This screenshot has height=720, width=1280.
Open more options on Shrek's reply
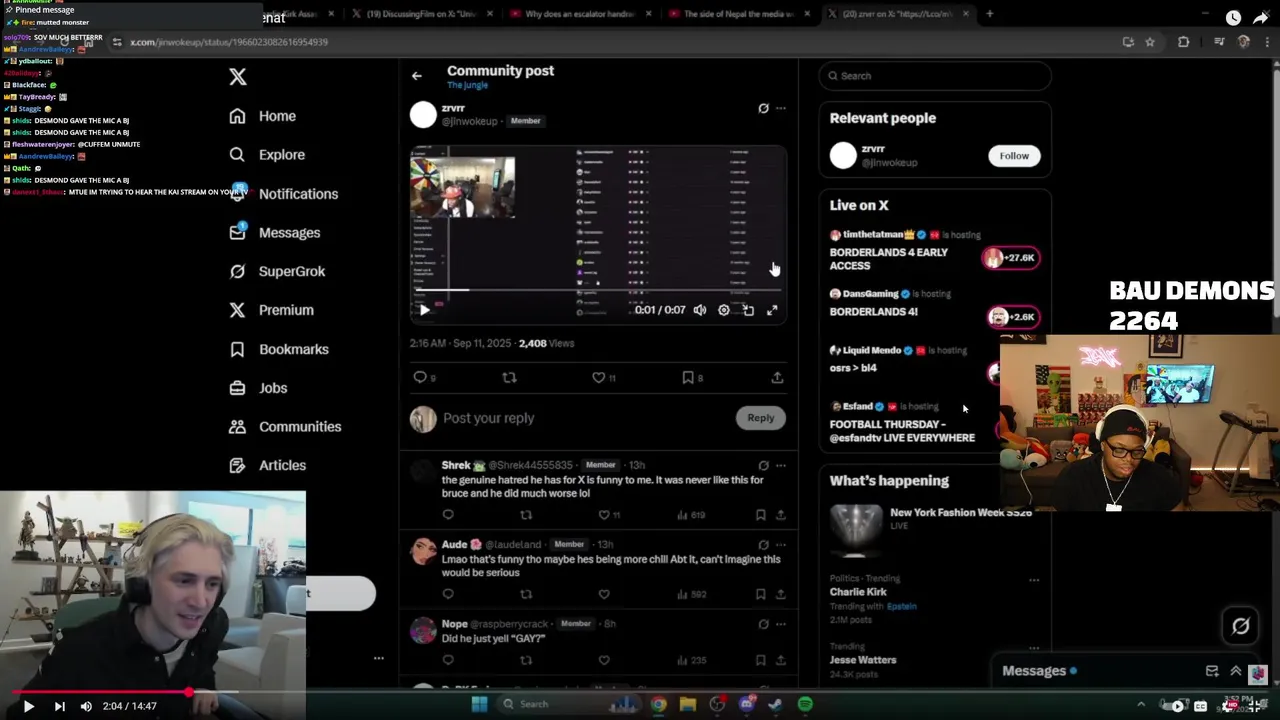781,465
